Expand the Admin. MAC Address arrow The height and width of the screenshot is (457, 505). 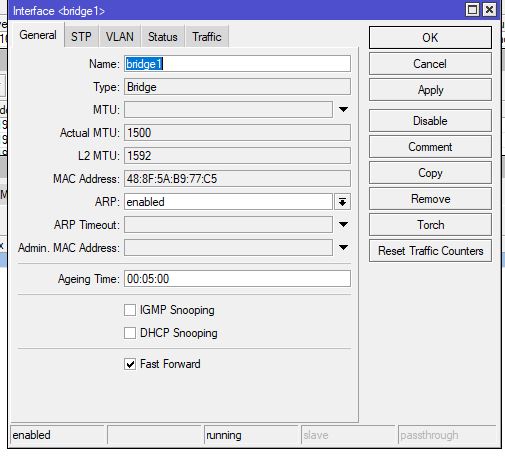tap(343, 247)
